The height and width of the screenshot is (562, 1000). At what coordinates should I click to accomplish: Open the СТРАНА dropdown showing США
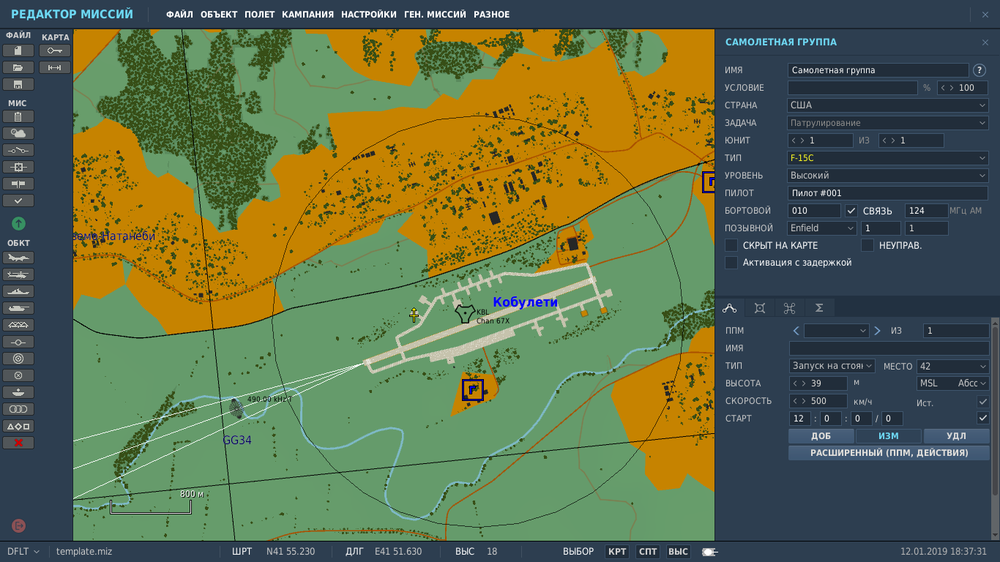pyautogui.click(x=888, y=105)
